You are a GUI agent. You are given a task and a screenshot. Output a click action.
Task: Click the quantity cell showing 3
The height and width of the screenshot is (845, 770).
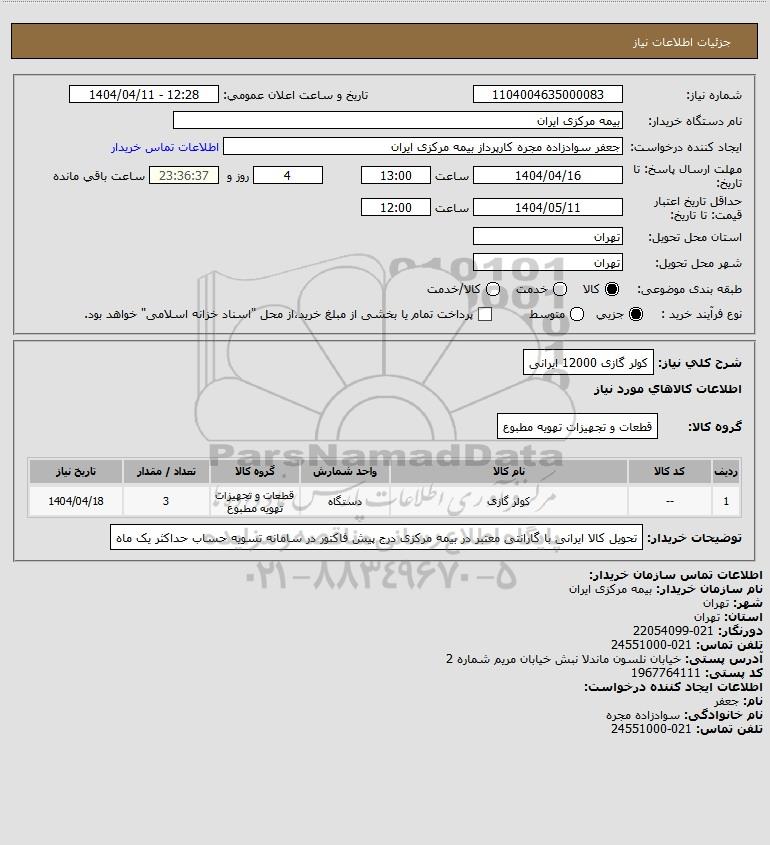pos(166,501)
